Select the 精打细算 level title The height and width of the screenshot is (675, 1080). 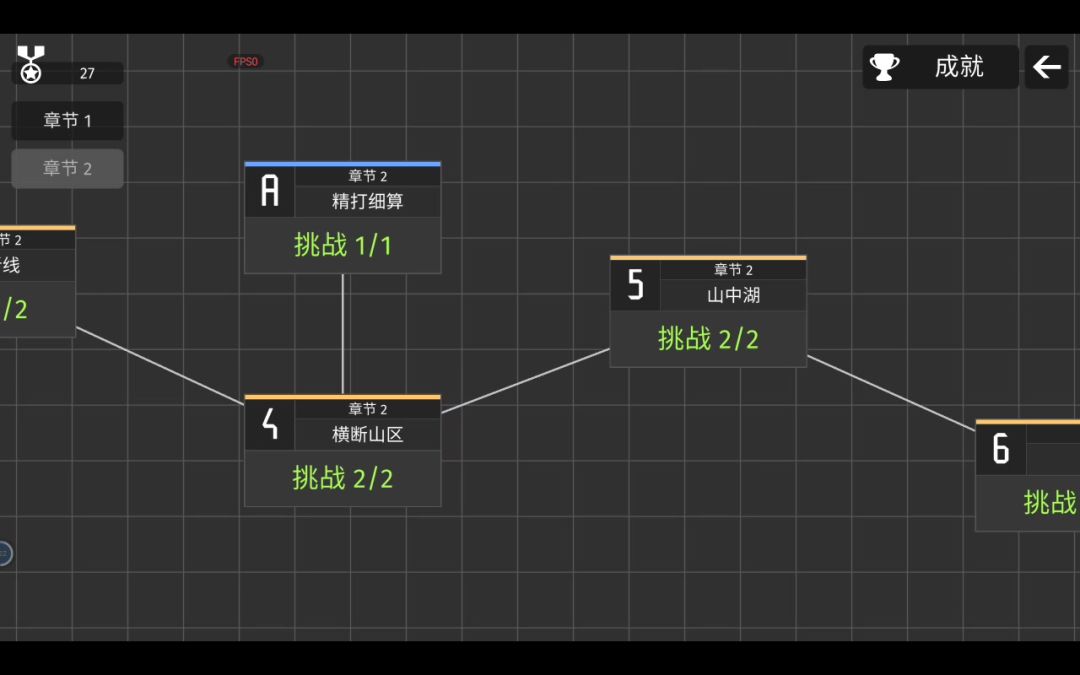(367, 201)
